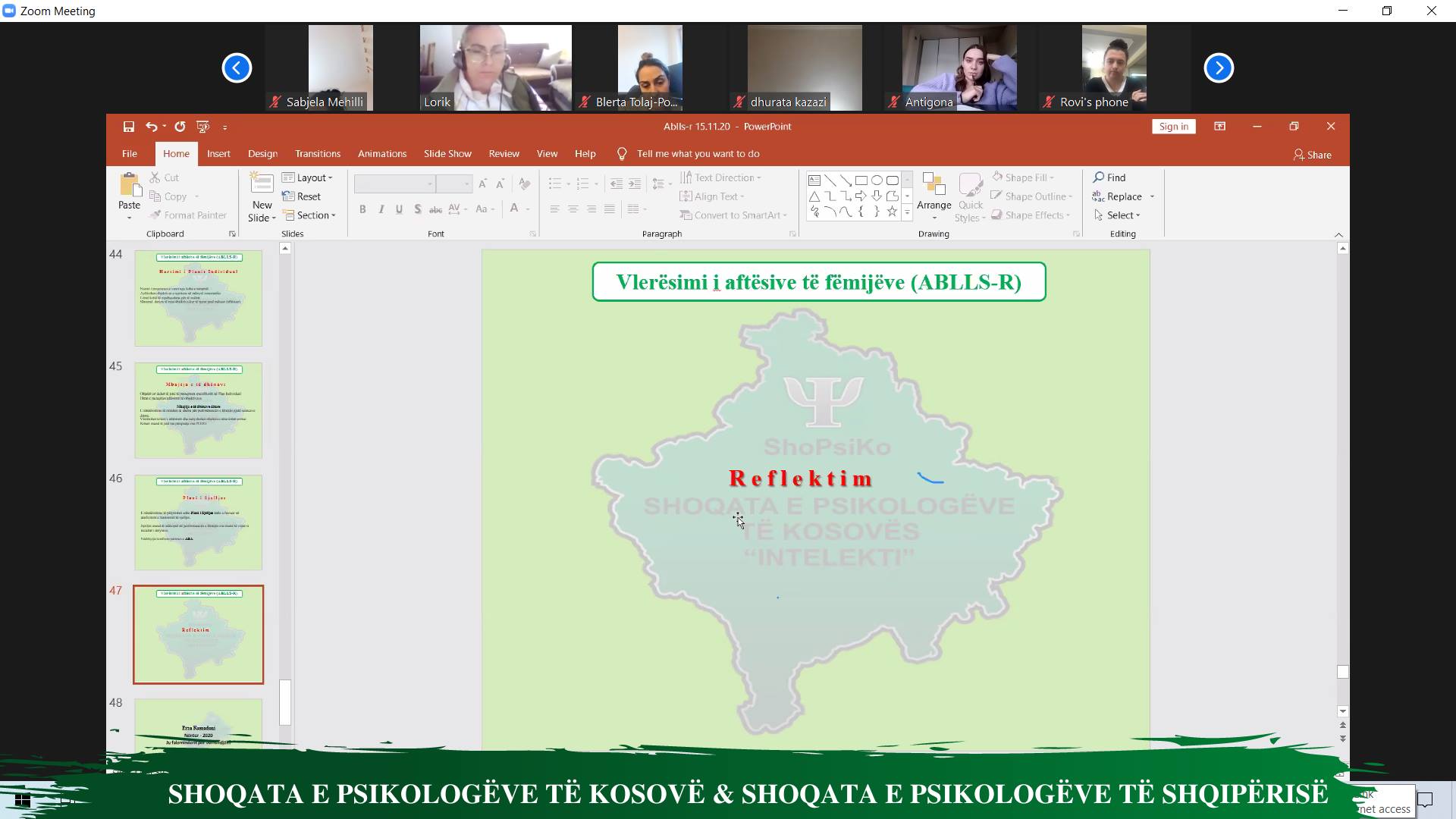Click the Share button

[1313, 155]
